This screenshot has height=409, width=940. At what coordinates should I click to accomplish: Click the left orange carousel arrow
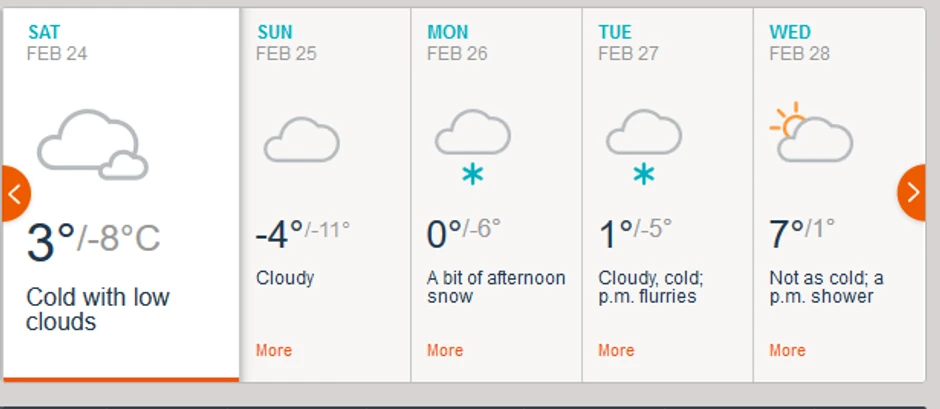click(14, 193)
